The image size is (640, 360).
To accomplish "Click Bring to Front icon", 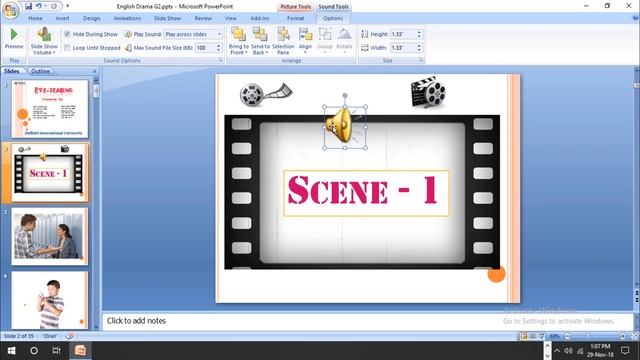I will pyautogui.click(x=238, y=34).
